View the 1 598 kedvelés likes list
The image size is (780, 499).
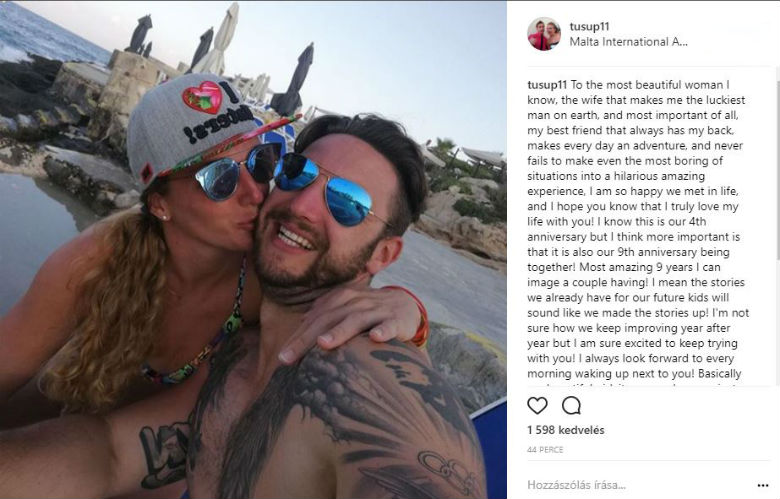tap(566, 430)
